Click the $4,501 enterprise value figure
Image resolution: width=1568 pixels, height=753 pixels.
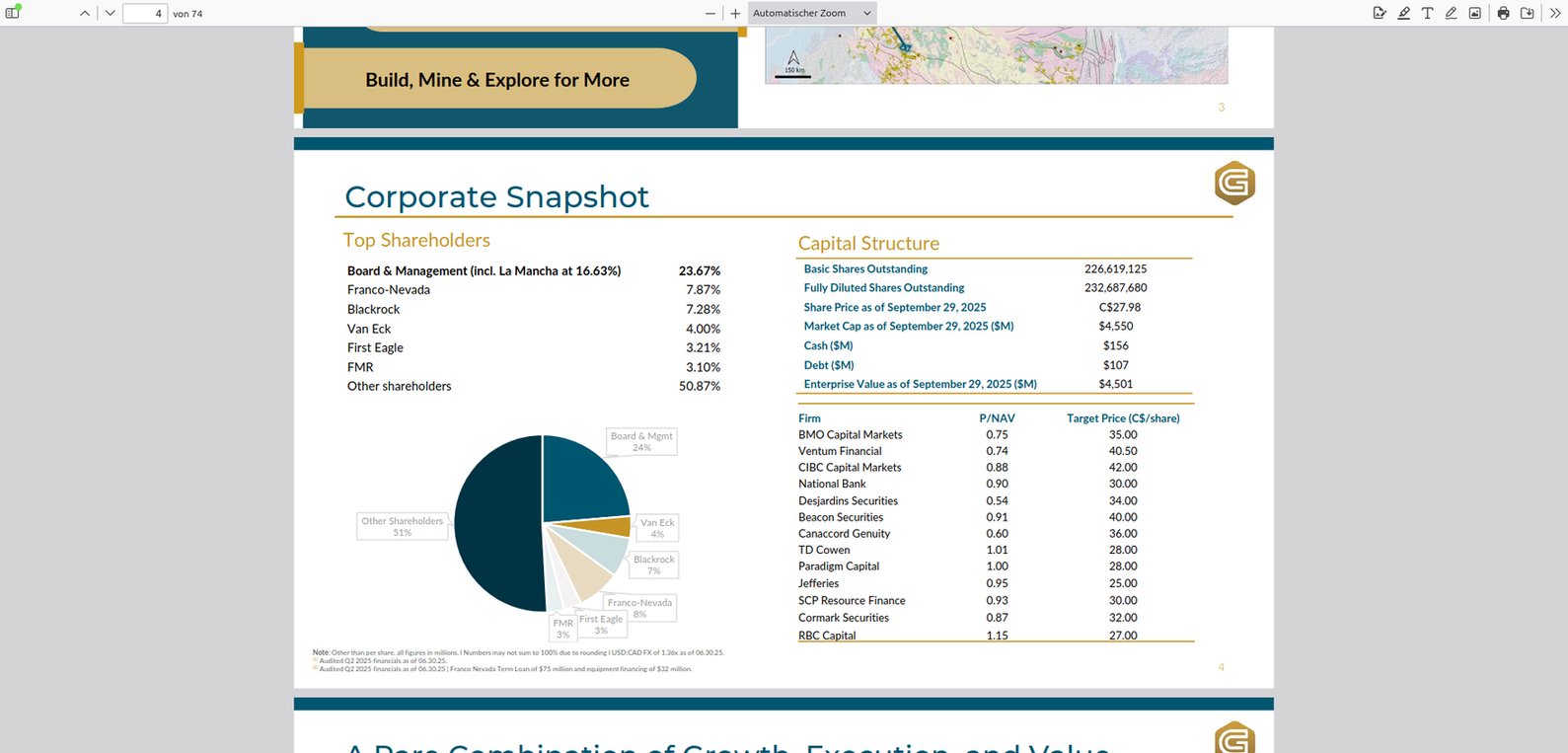(1116, 384)
